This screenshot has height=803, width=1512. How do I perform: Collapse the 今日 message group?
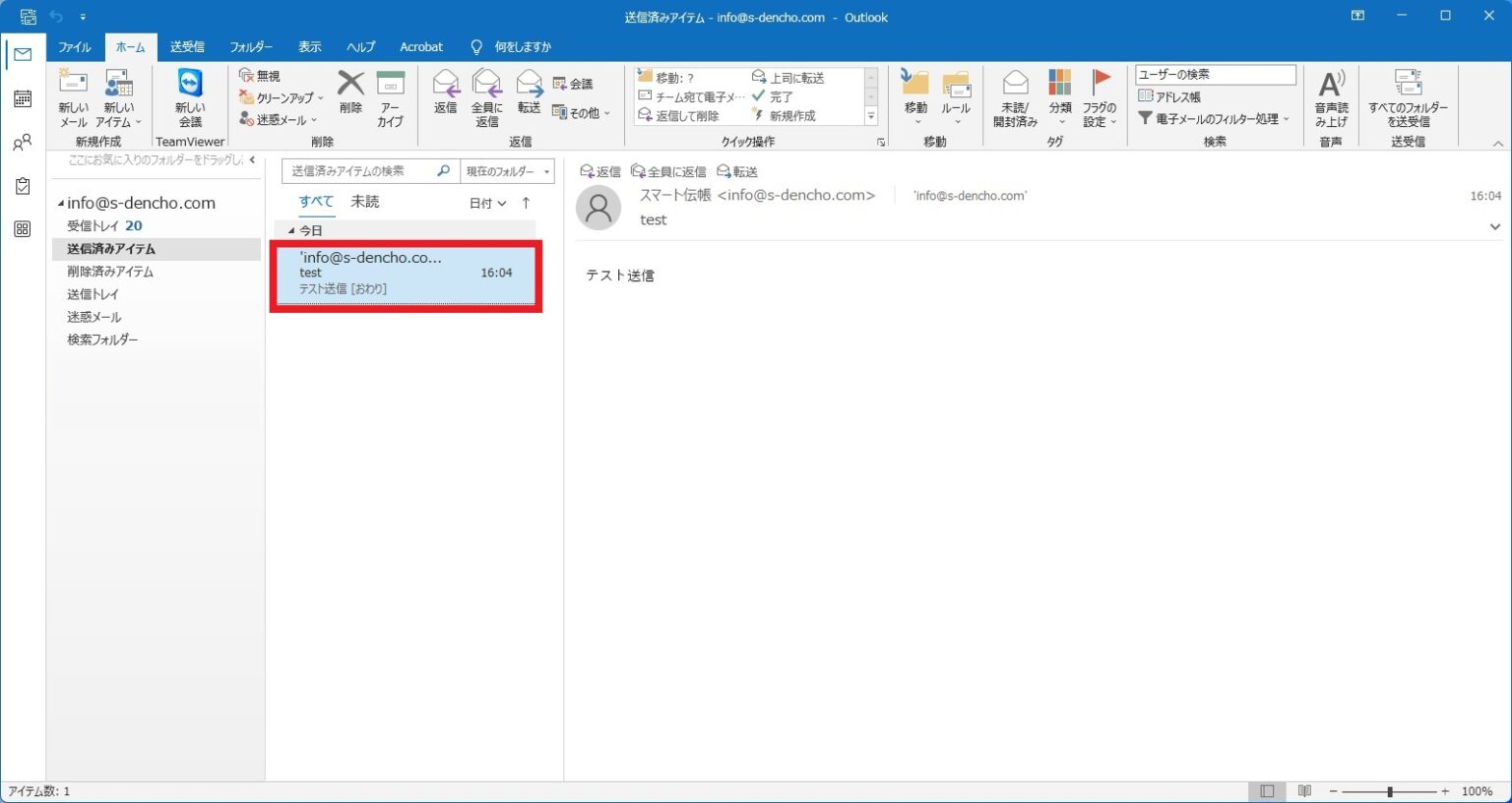tap(291, 229)
